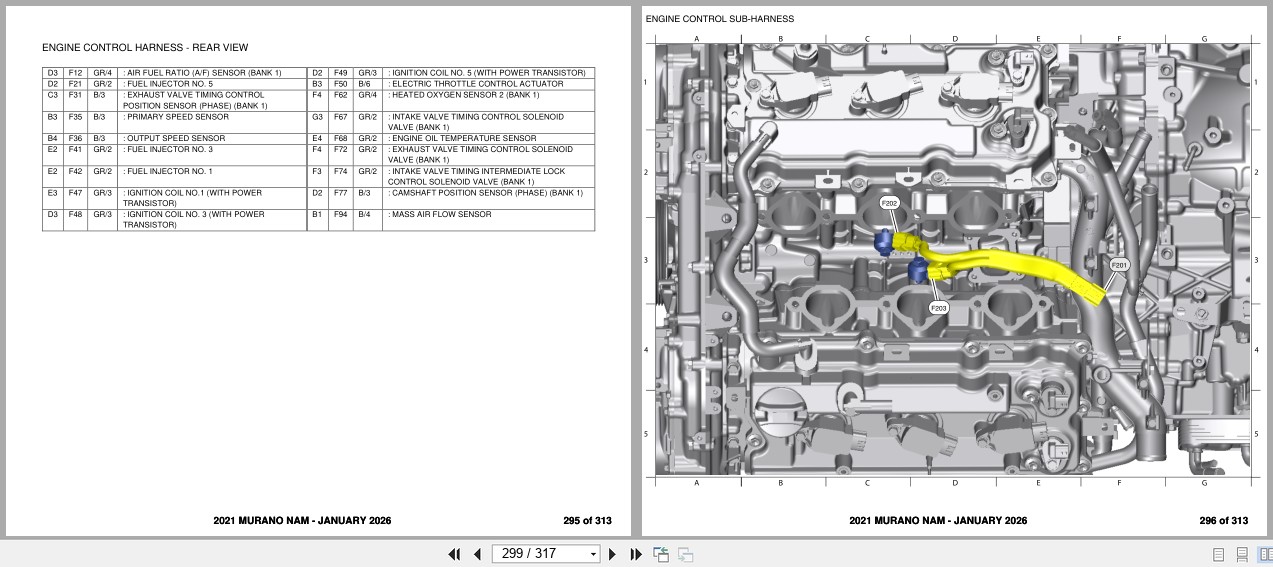Click the F62 connector cell
The height and width of the screenshot is (567, 1273).
pos(341,100)
